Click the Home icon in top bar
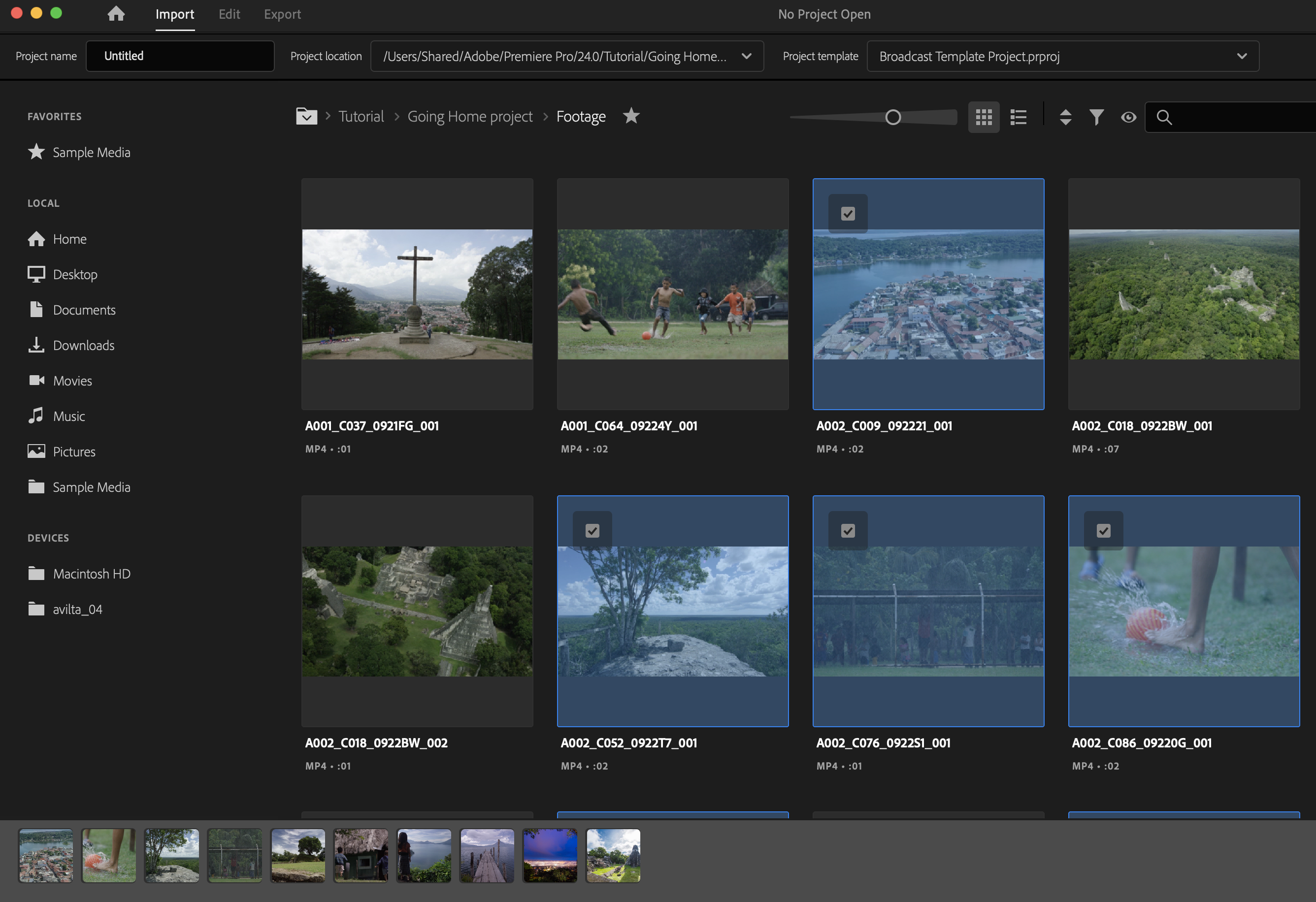1316x902 pixels. pyautogui.click(x=116, y=14)
